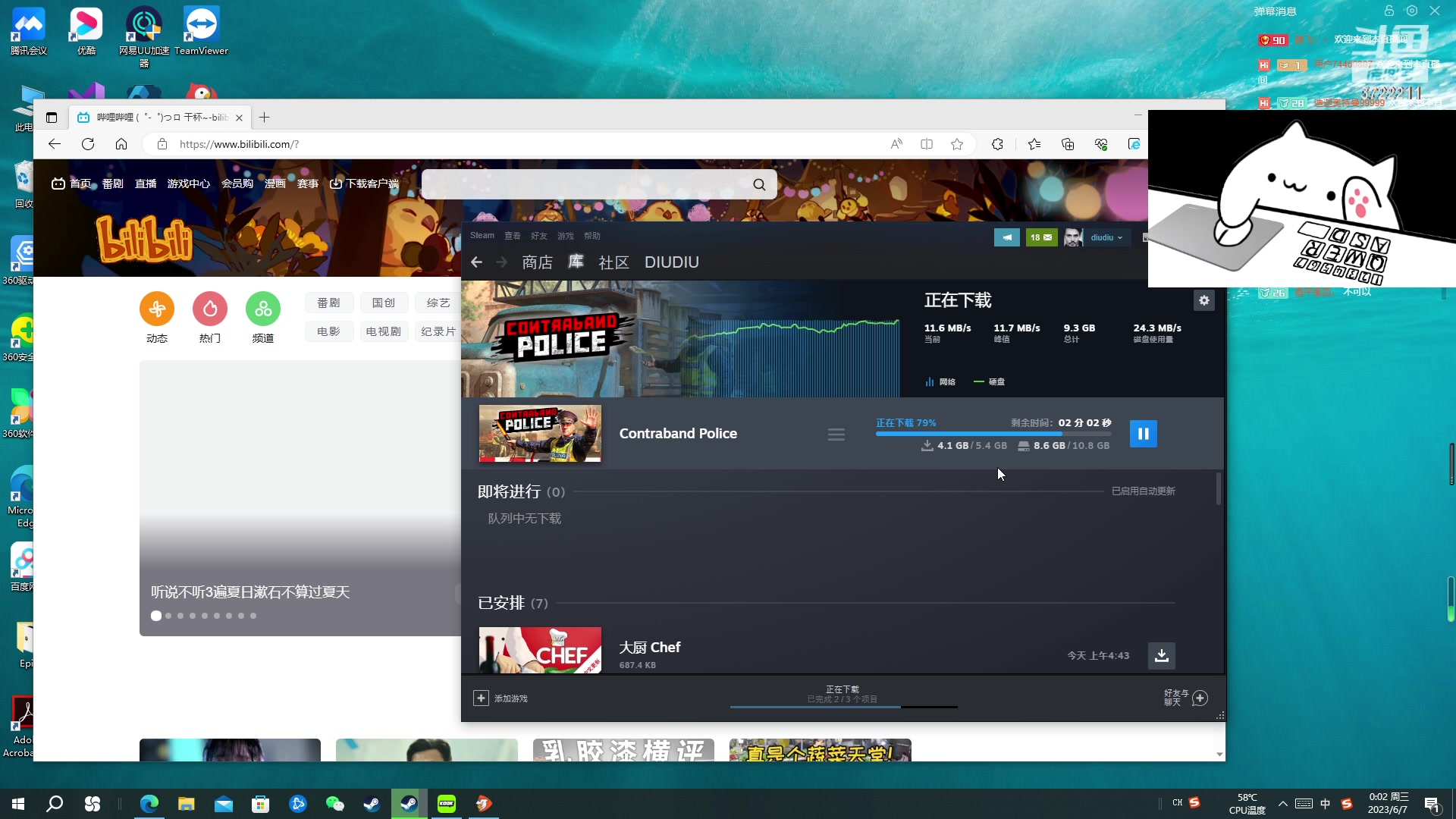This screenshot has width=1456, height=819.
Task: Select the 电视剧 category button
Action: [384, 331]
